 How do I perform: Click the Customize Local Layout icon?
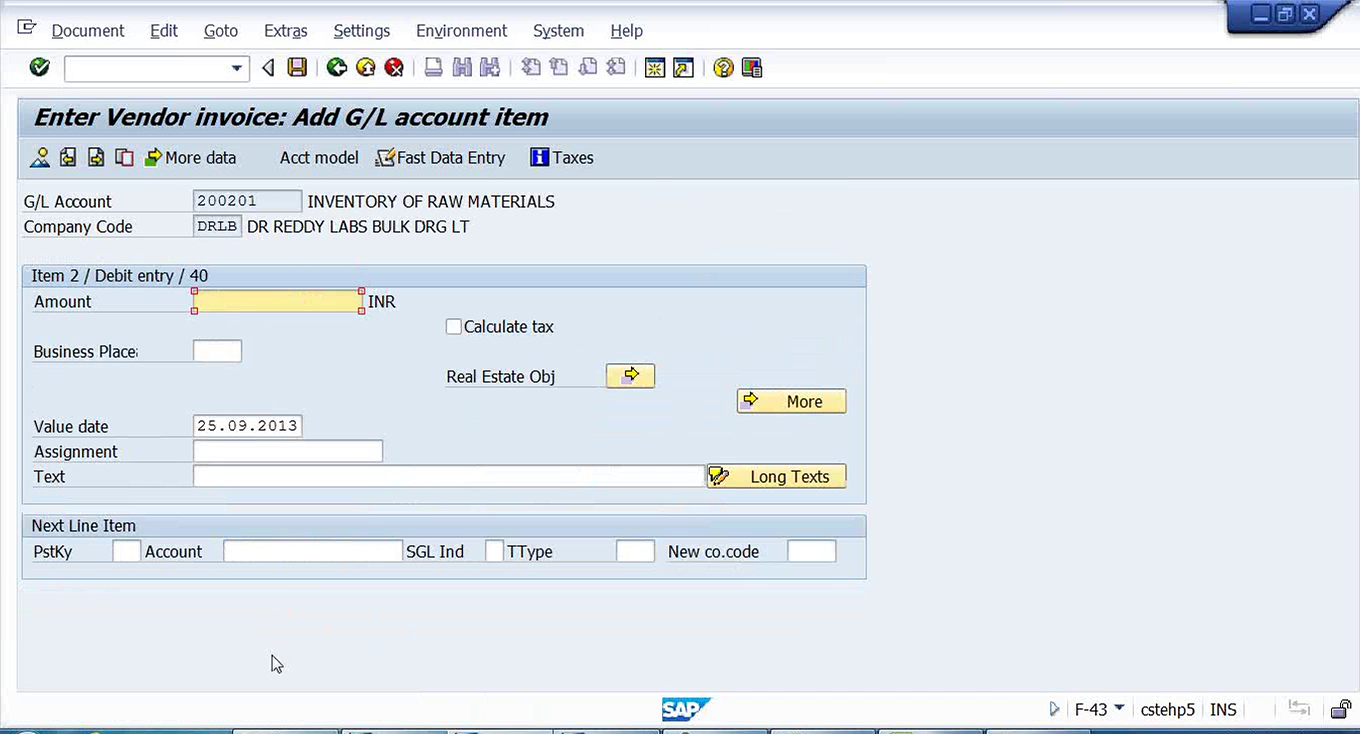752,67
